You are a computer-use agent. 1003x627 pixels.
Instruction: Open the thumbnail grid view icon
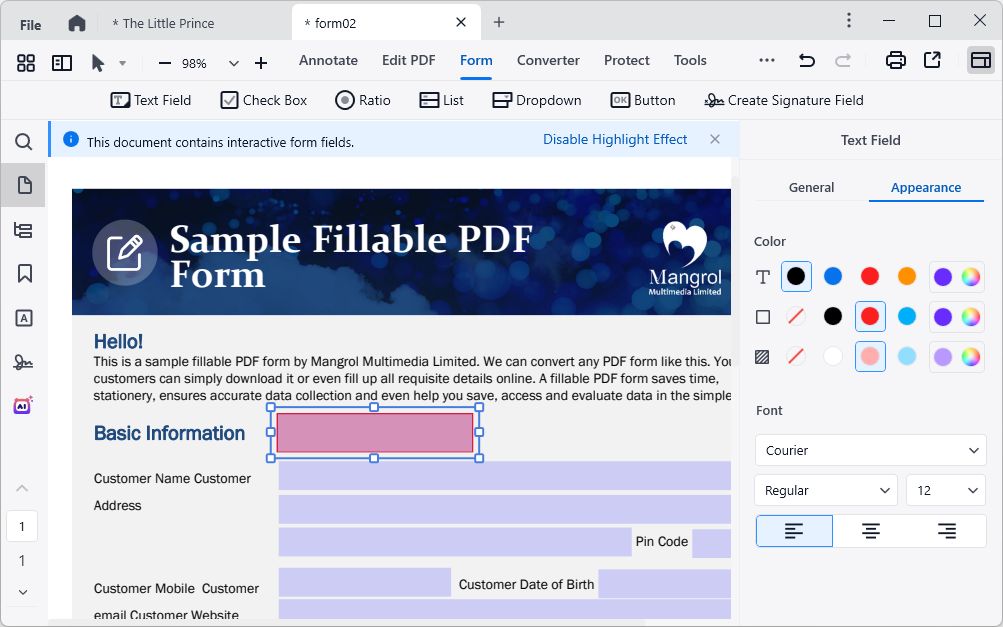[x=26, y=63]
